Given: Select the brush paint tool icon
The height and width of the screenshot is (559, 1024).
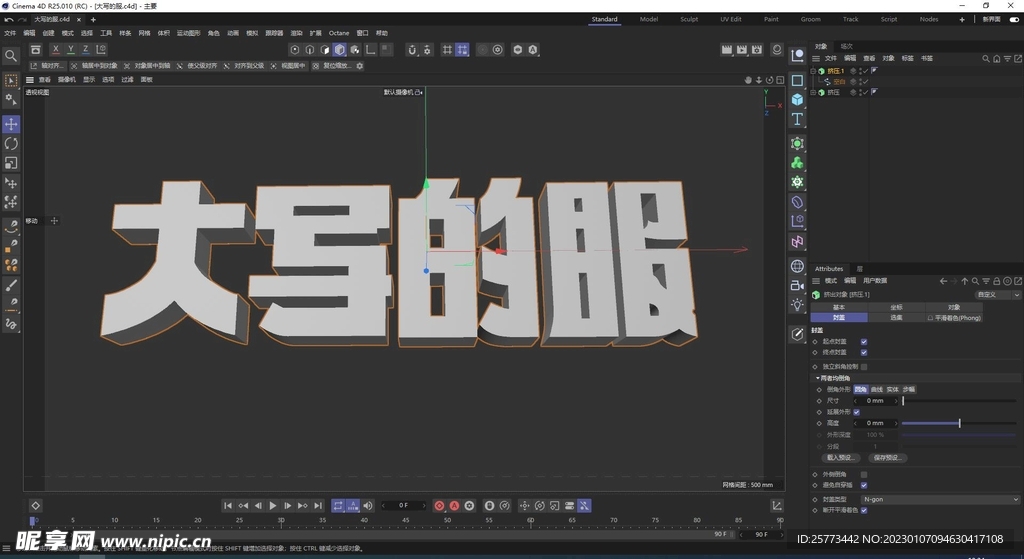Looking at the screenshot, I should click(11, 285).
